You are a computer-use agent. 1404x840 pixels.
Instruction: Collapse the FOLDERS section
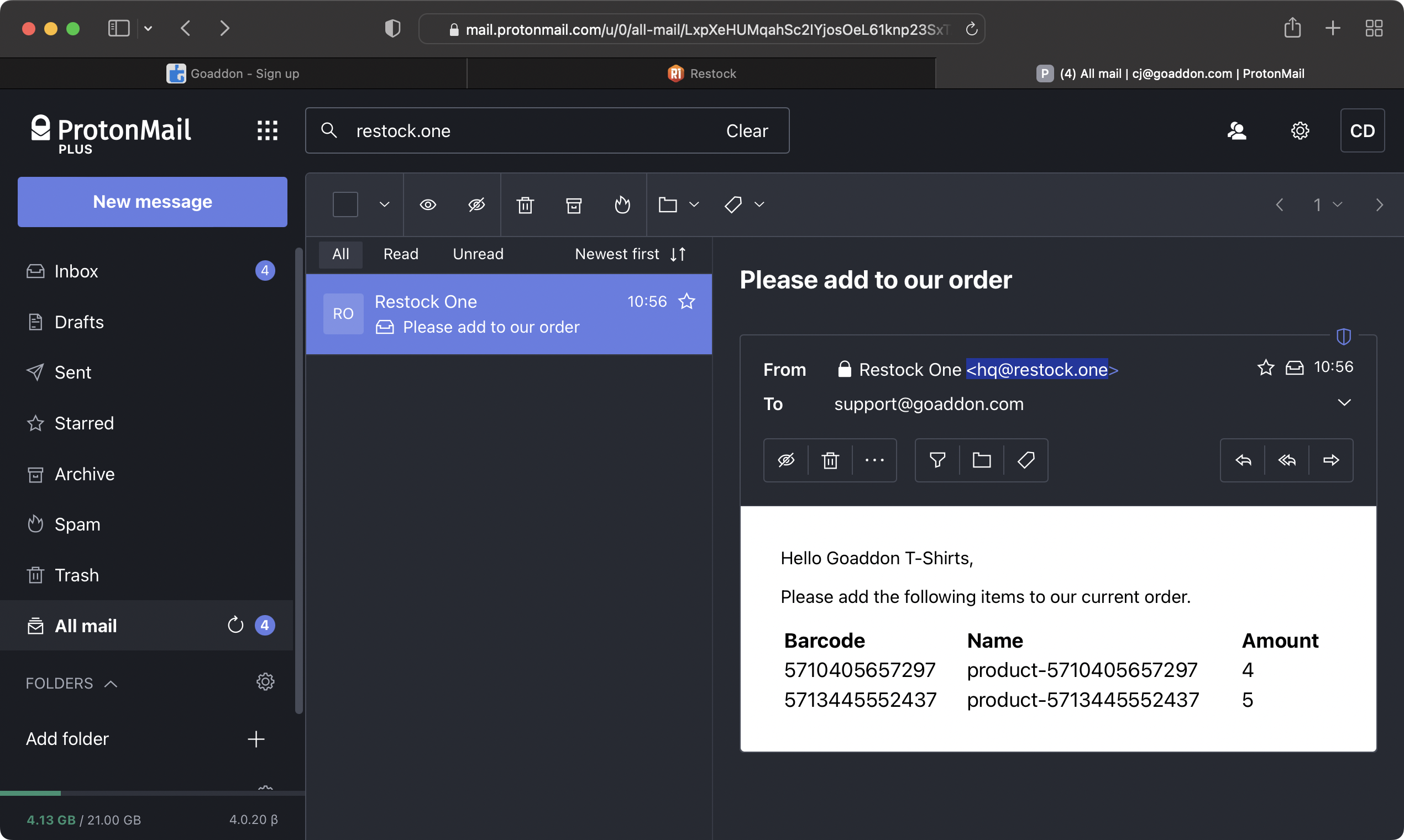coord(111,684)
